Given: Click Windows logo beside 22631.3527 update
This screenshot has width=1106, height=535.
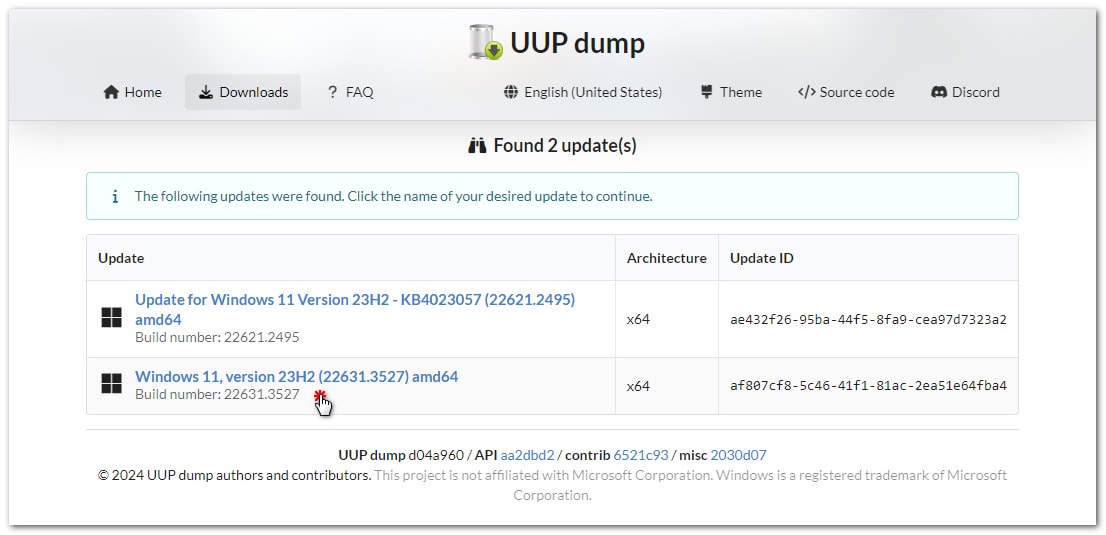Looking at the screenshot, I should tap(111, 384).
